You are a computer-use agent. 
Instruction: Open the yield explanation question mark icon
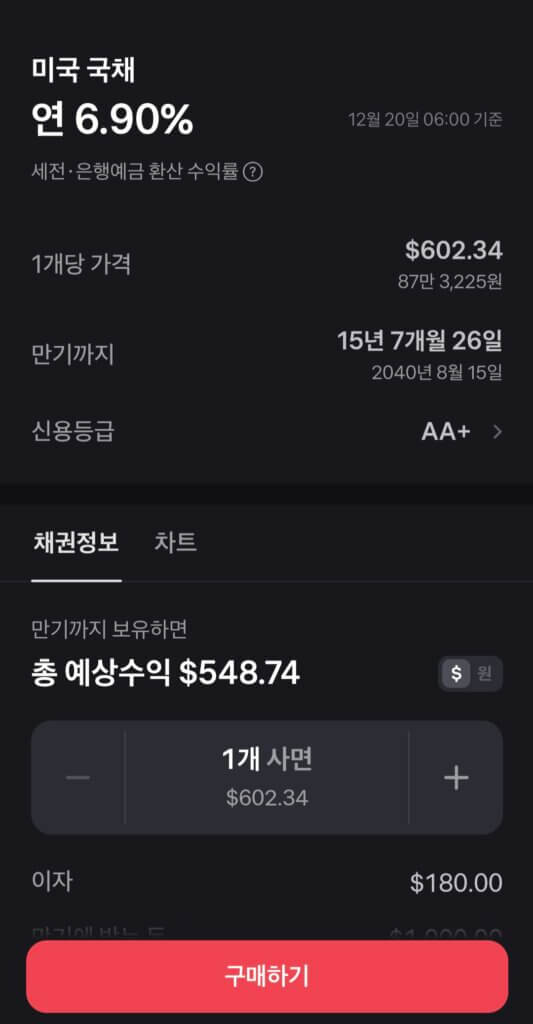point(253,172)
